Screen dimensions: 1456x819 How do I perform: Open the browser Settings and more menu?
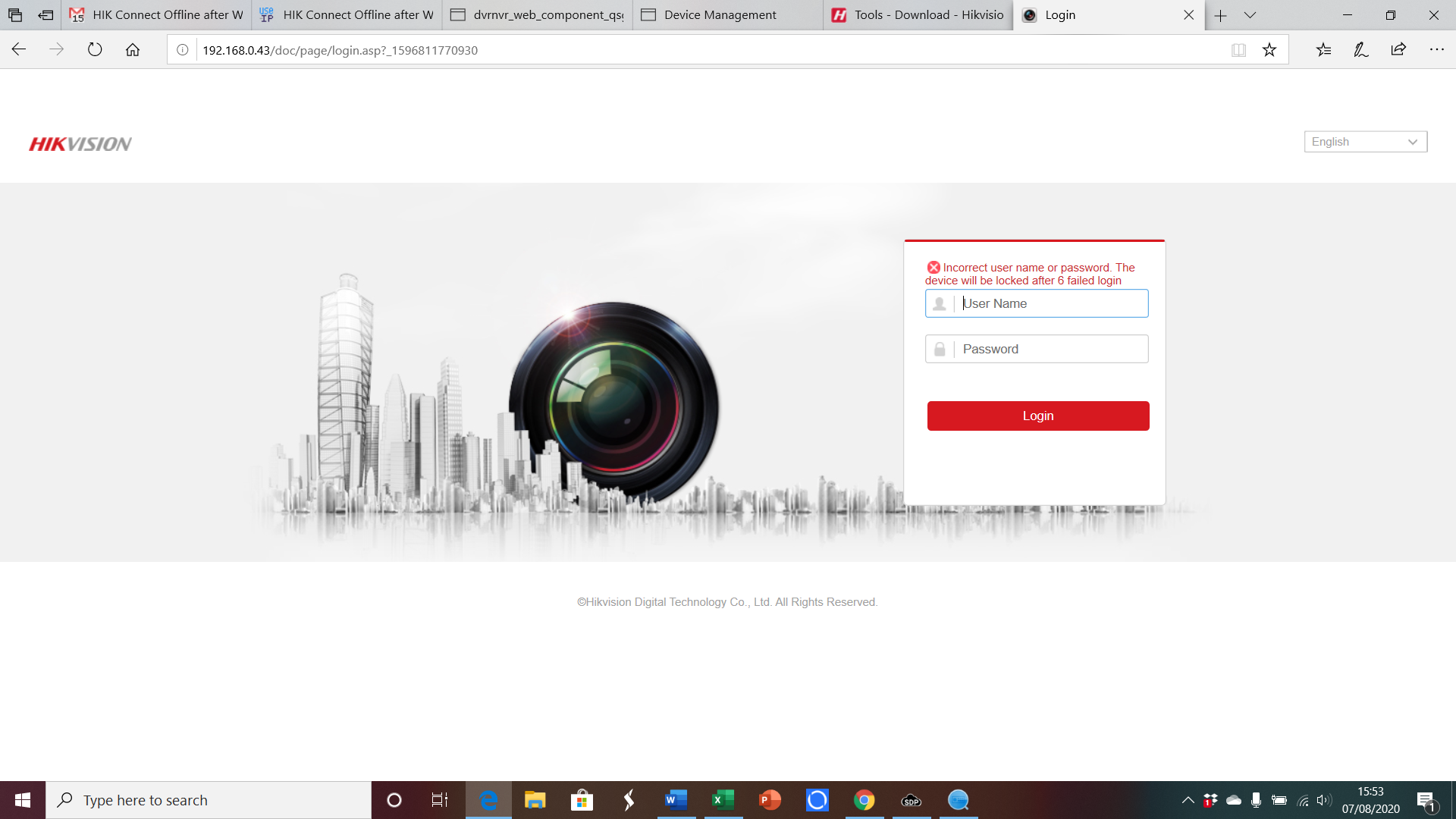(1436, 50)
